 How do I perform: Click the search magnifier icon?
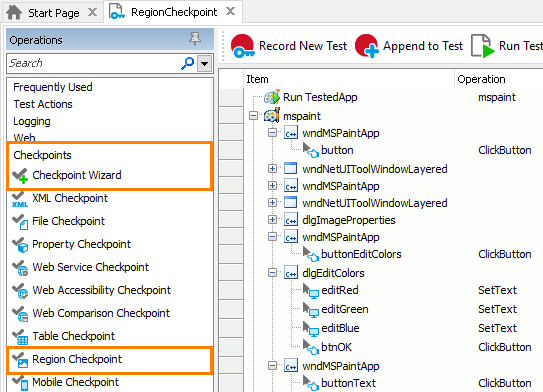coord(187,63)
